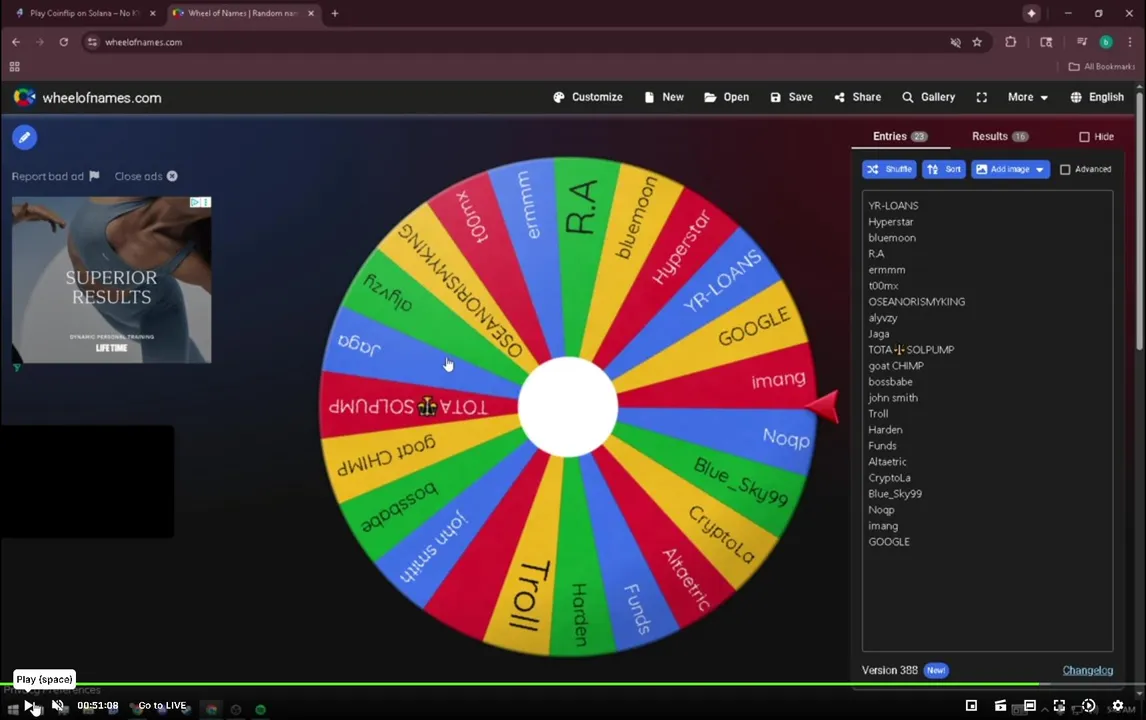Play the video stream
Image resolution: width=1146 pixels, height=720 pixels.
(29, 705)
